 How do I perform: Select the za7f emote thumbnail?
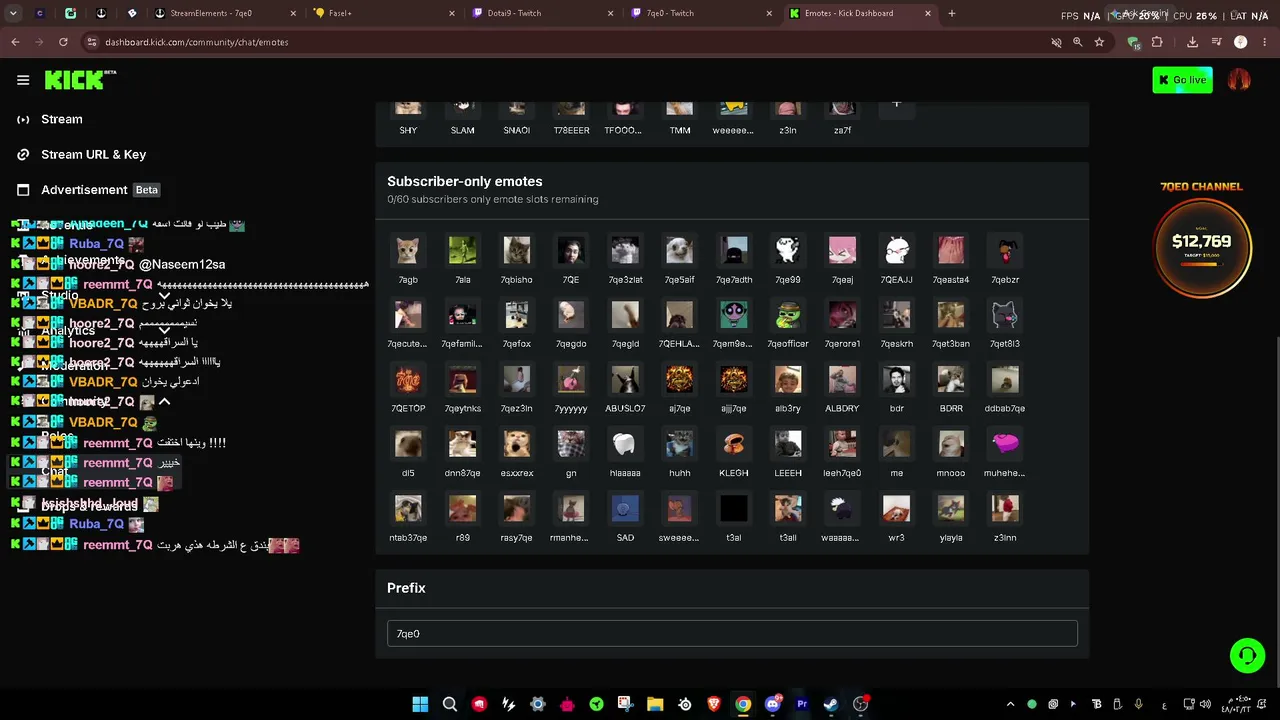[x=842, y=108]
